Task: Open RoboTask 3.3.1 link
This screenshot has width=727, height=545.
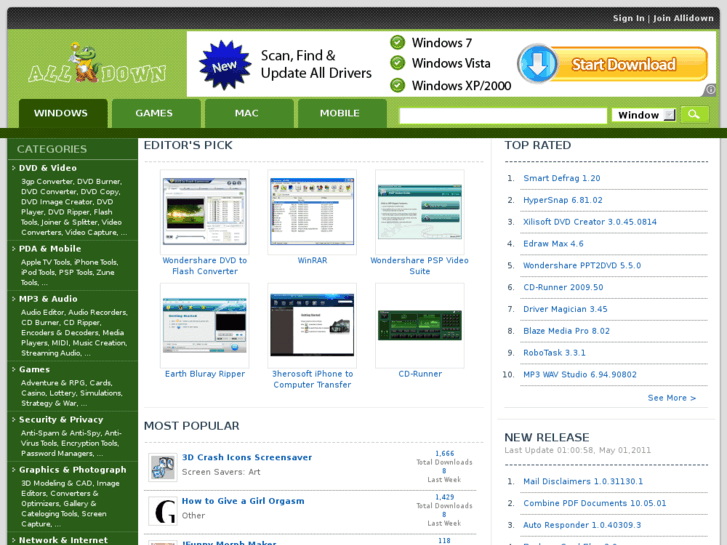Action: pos(555,353)
